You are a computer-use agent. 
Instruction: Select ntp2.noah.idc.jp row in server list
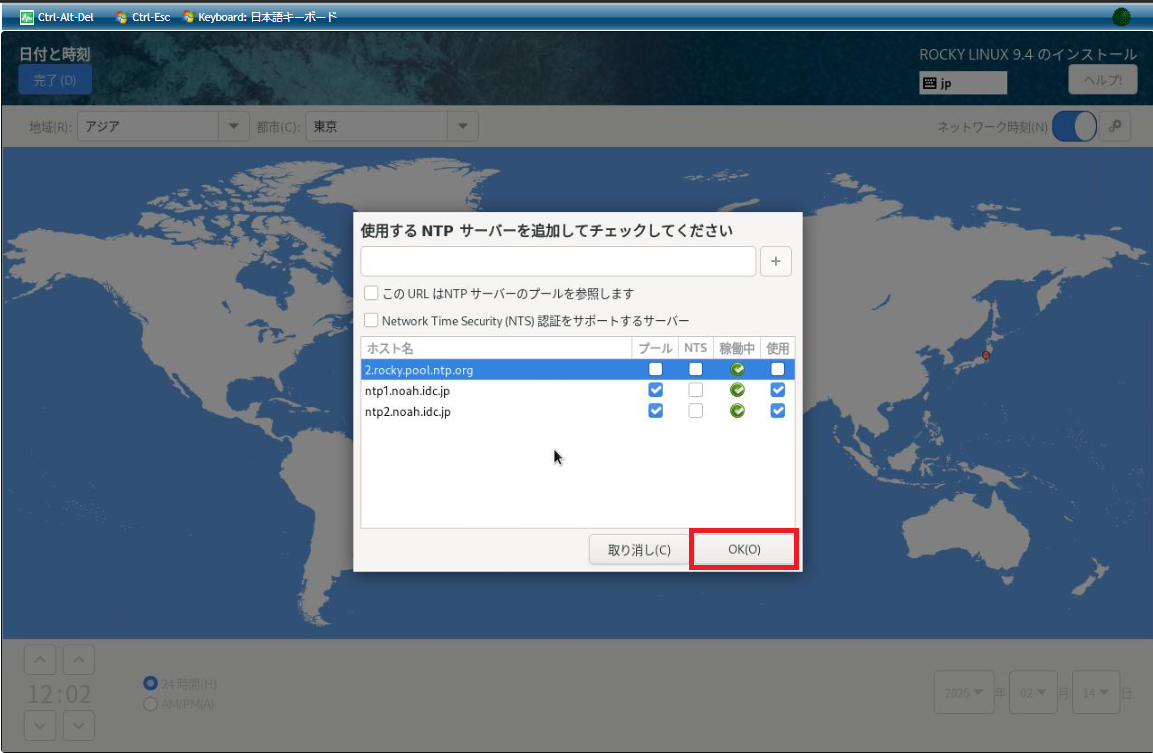click(x=407, y=411)
